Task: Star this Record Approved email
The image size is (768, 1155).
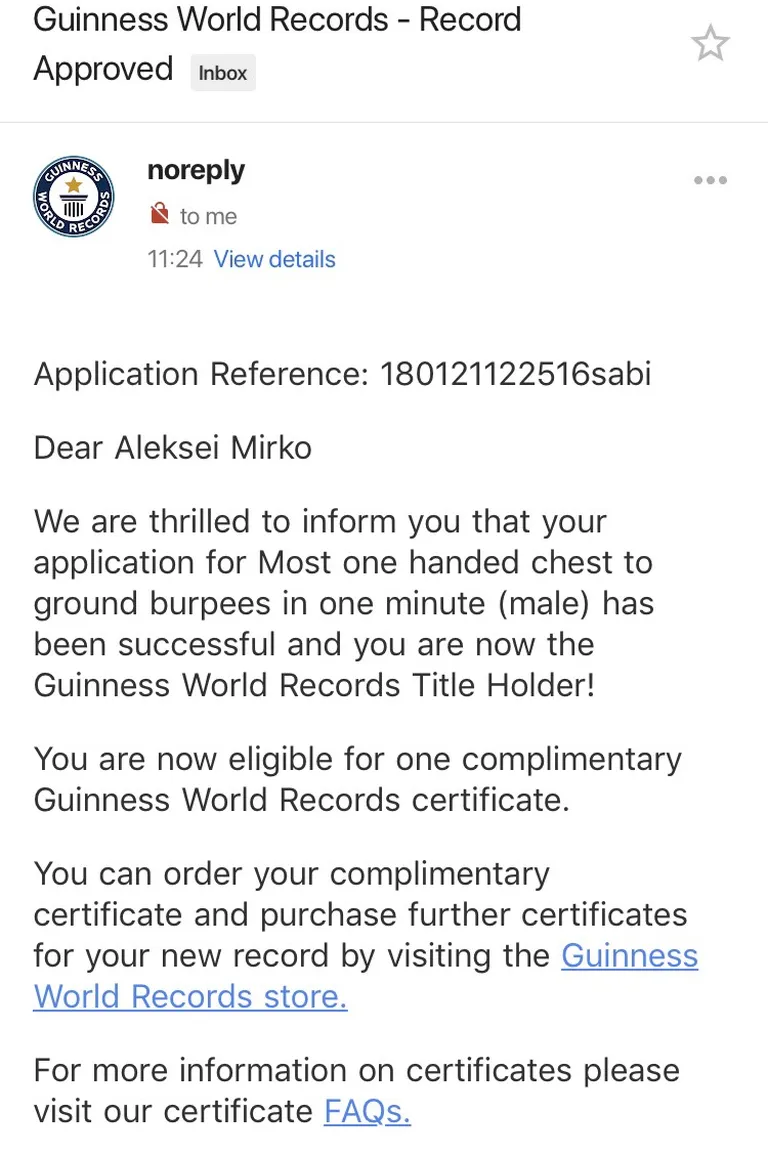Action: click(711, 43)
